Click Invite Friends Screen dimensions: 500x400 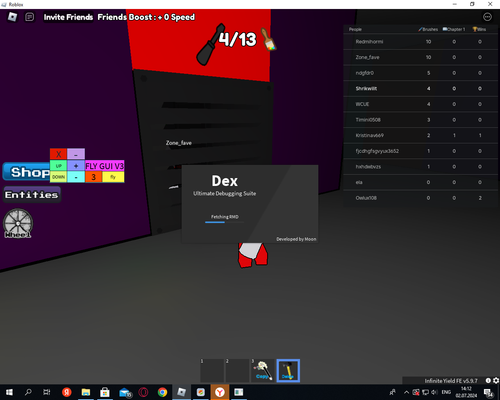[x=68, y=17]
